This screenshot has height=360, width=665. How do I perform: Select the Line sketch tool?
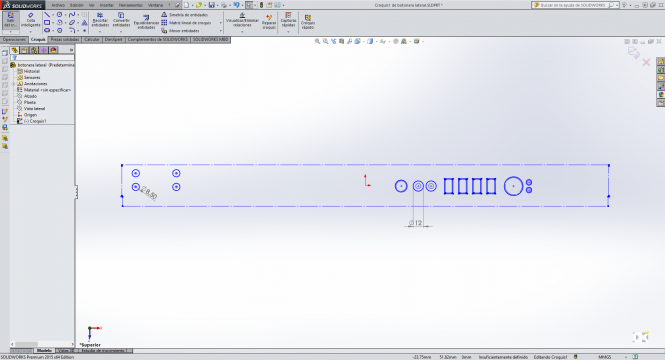(x=47, y=15)
